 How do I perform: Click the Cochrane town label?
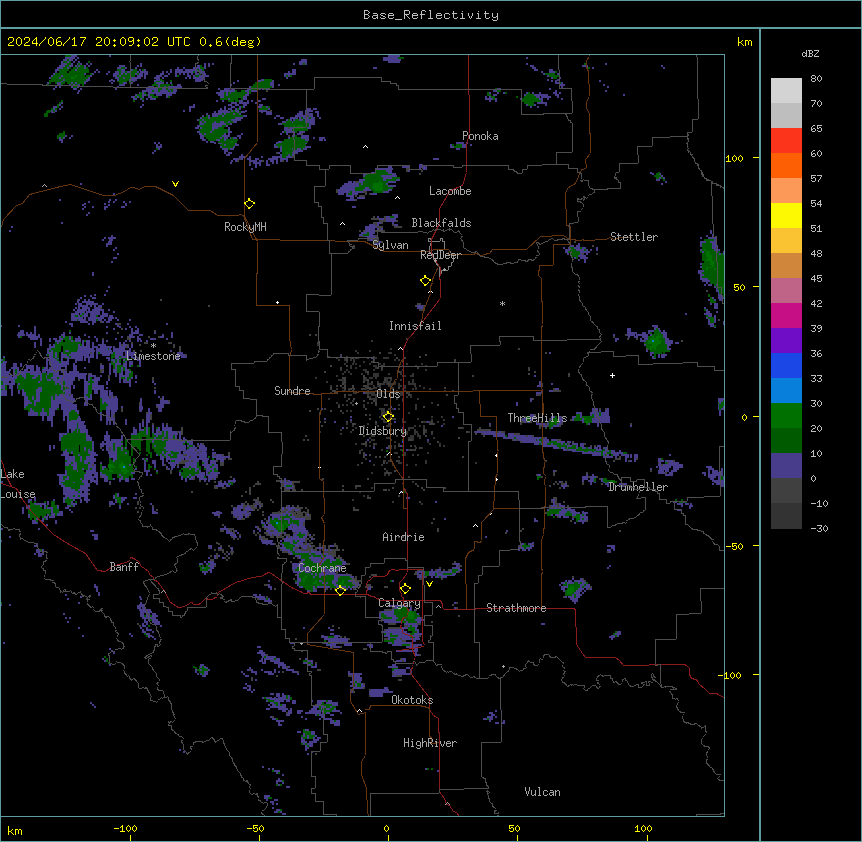tap(322, 568)
